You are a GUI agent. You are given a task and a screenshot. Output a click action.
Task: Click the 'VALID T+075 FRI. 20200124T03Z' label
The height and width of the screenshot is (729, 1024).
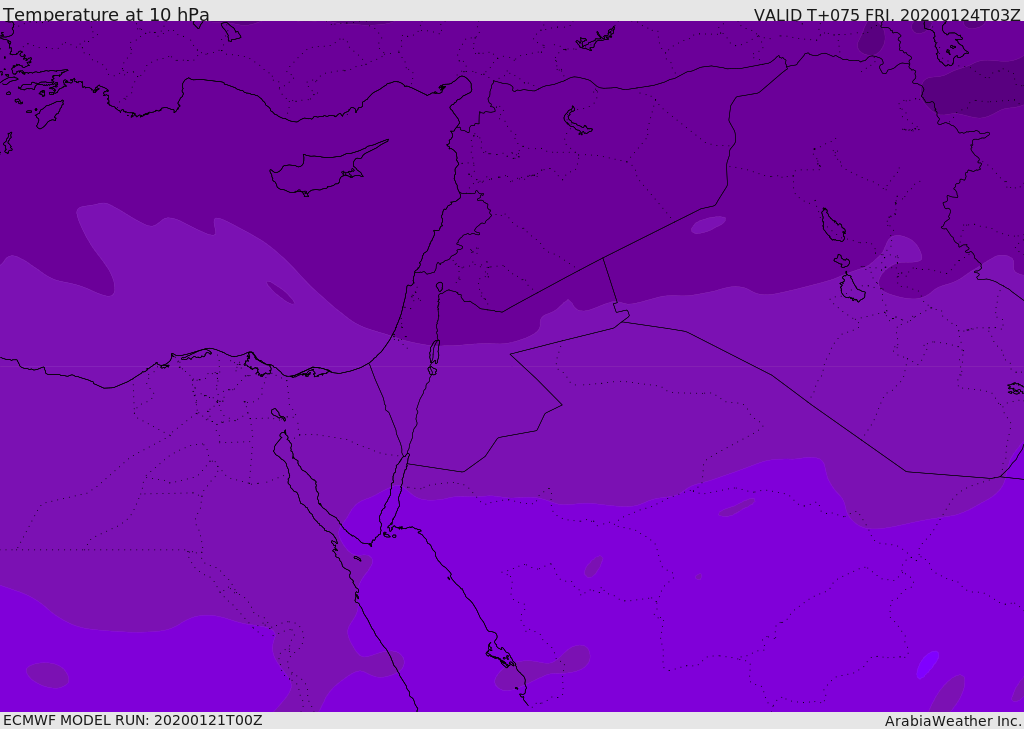coord(887,15)
